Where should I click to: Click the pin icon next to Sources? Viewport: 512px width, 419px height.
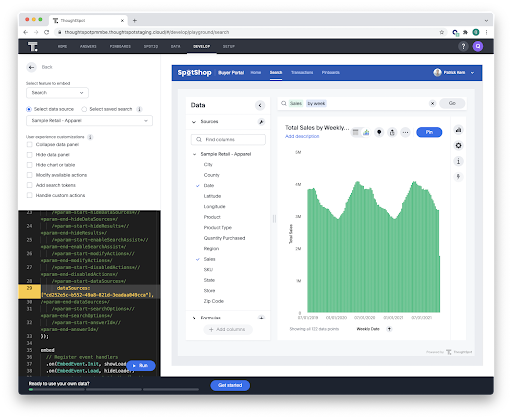tap(261, 122)
